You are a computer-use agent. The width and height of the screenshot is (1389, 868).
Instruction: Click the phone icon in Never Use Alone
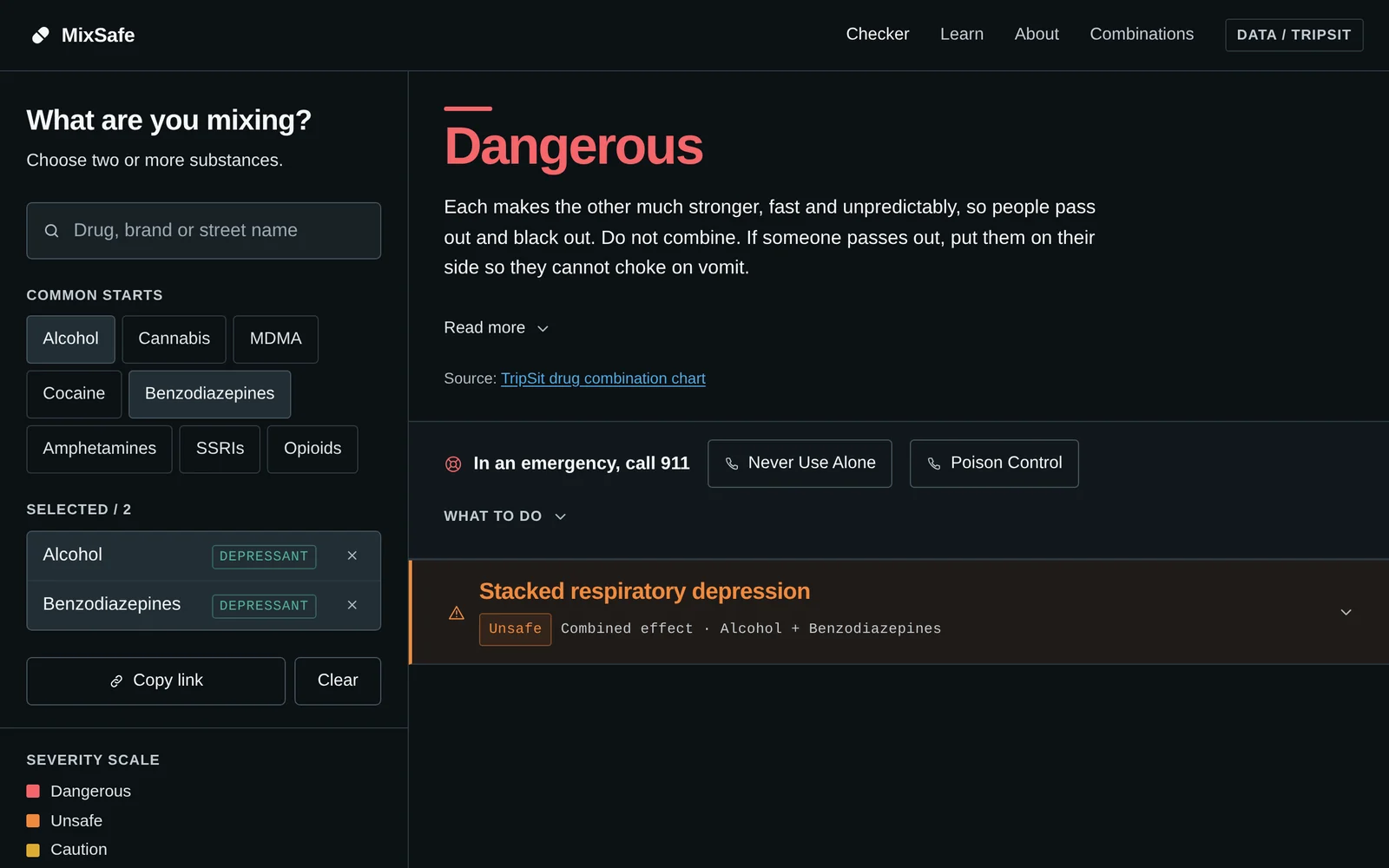click(732, 464)
